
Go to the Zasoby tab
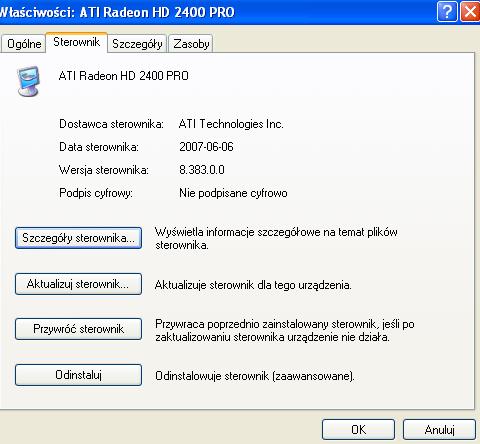(191, 44)
